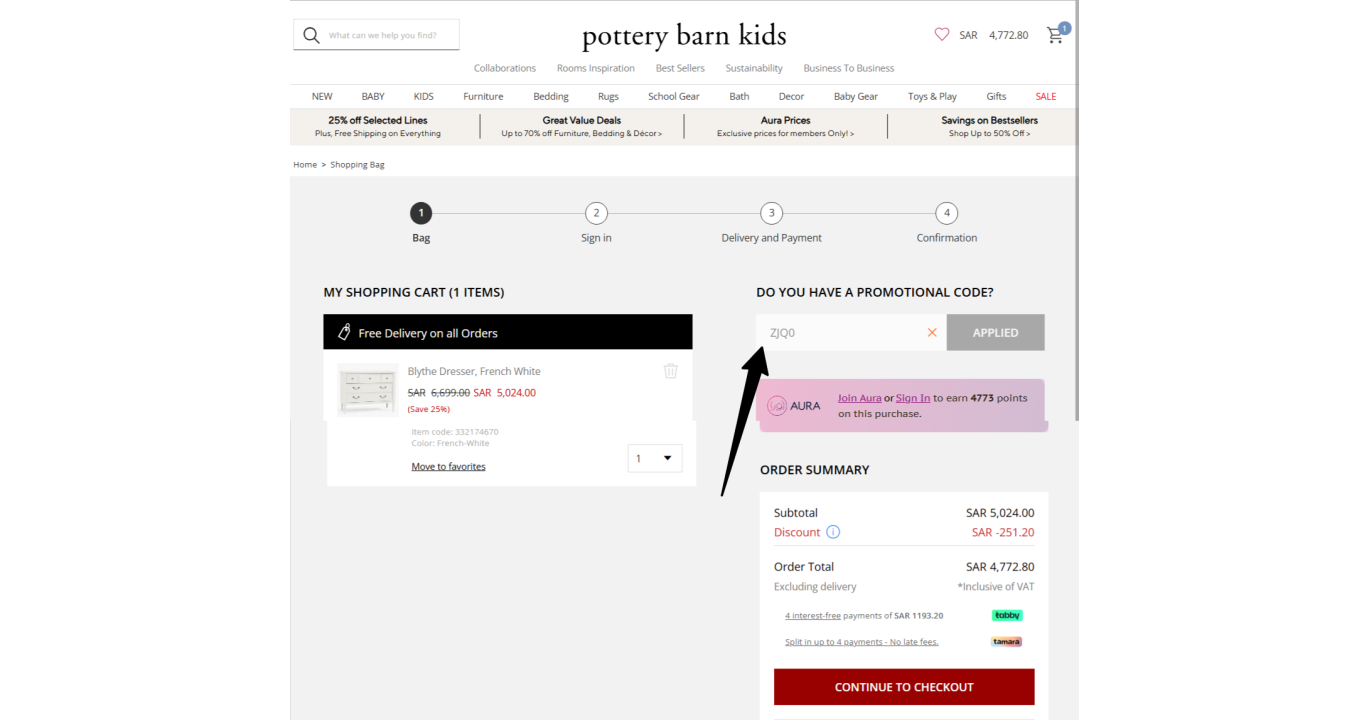
Task: Click Continue to Checkout button
Action: point(904,687)
